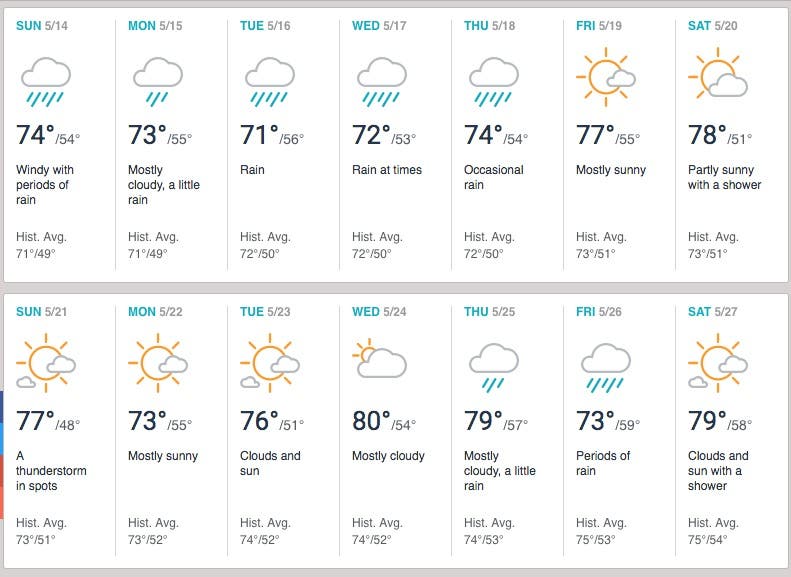This screenshot has height=577, width=791.
Task: Click the rain icon for Friday 5/26
Action: pyautogui.click(x=605, y=367)
